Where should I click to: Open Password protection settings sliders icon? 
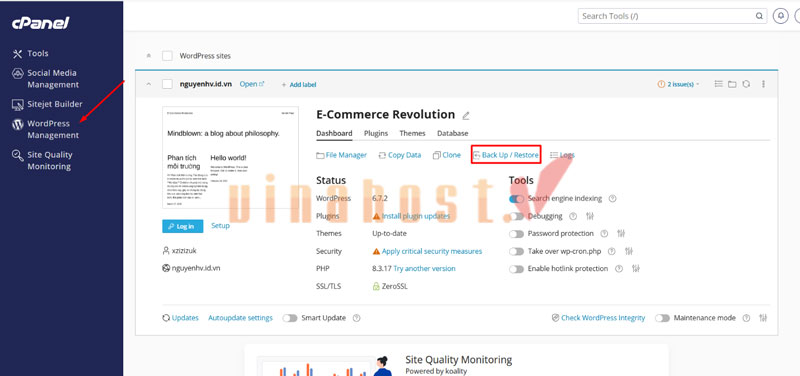(621, 234)
